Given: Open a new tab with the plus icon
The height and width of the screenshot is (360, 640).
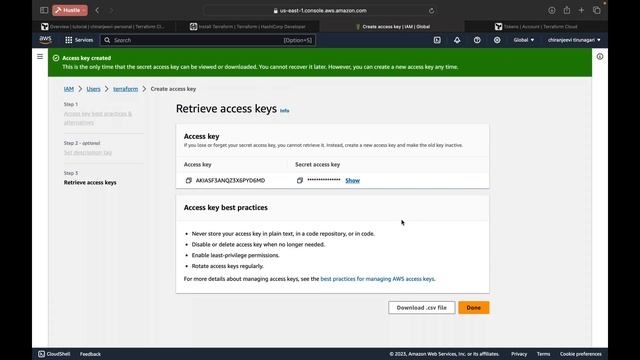Looking at the screenshot, I should 581,11.
